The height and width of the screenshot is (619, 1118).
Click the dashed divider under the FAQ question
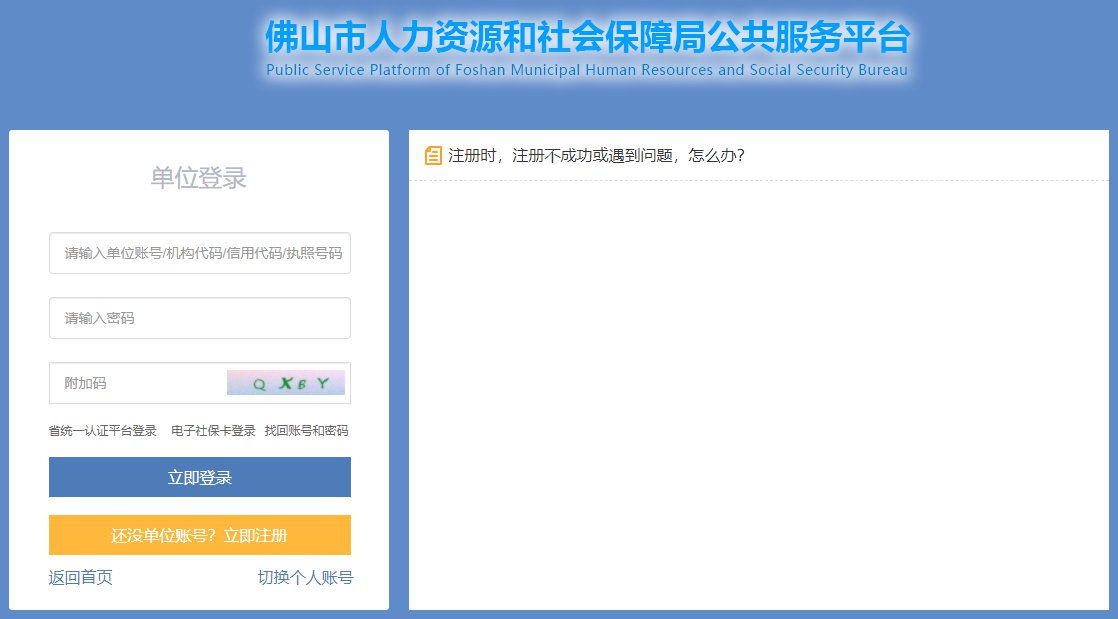click(758, 181)
